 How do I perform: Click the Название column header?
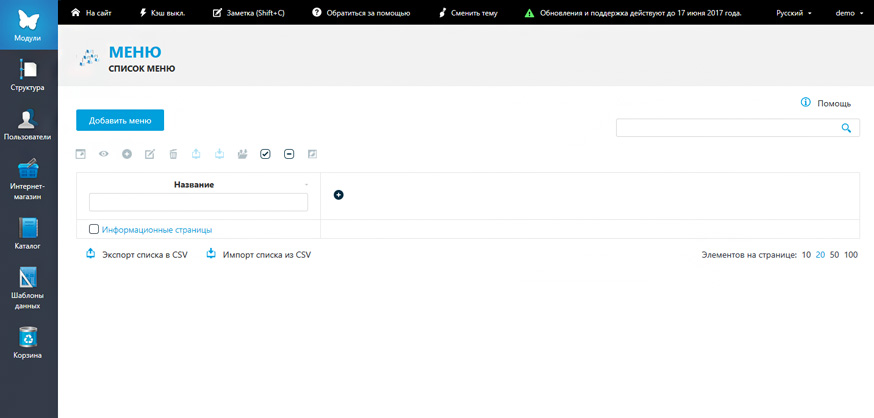click(x=194, y=184)
